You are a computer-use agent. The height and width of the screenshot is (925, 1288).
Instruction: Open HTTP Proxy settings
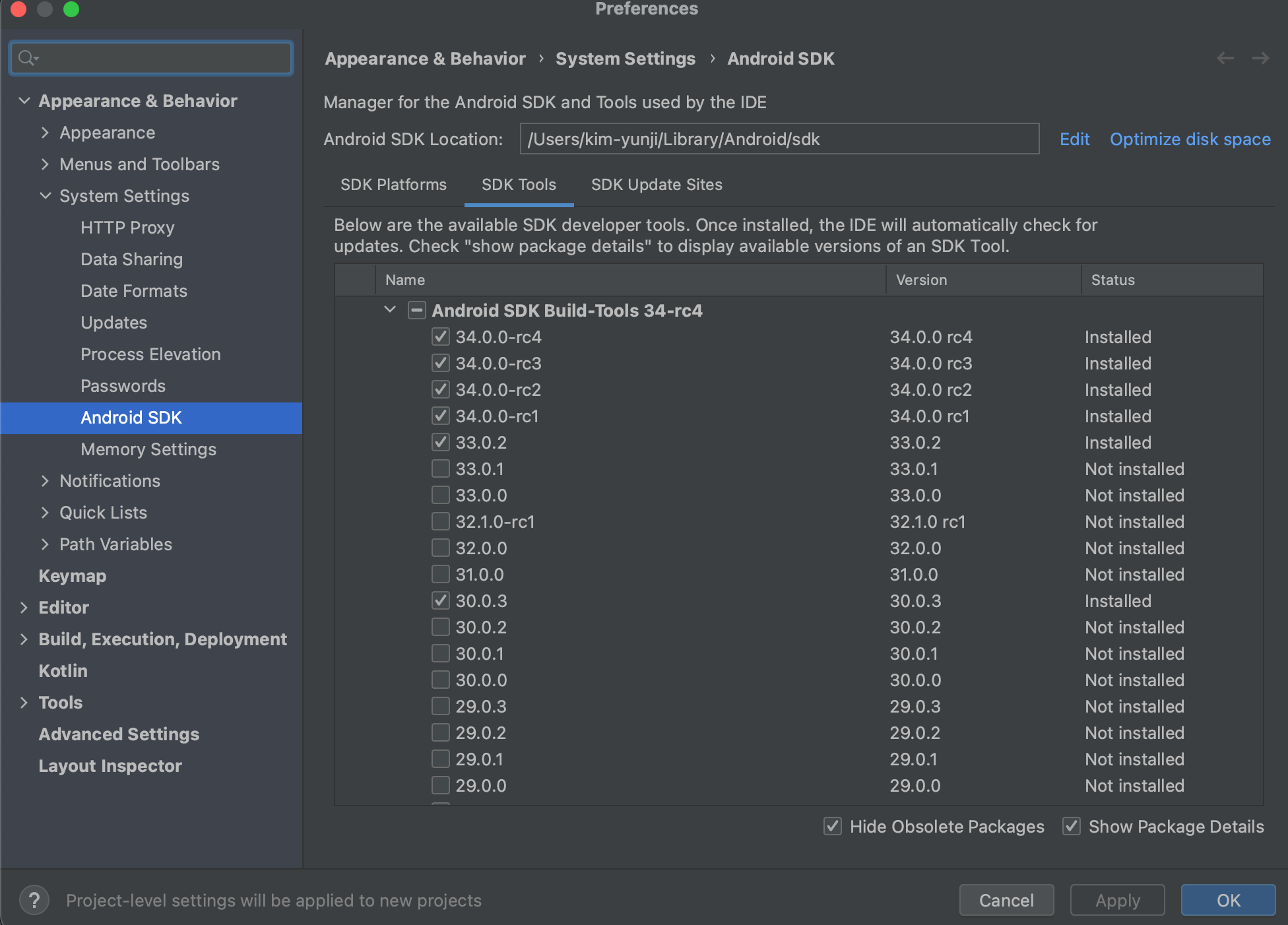tap(127, 228)
